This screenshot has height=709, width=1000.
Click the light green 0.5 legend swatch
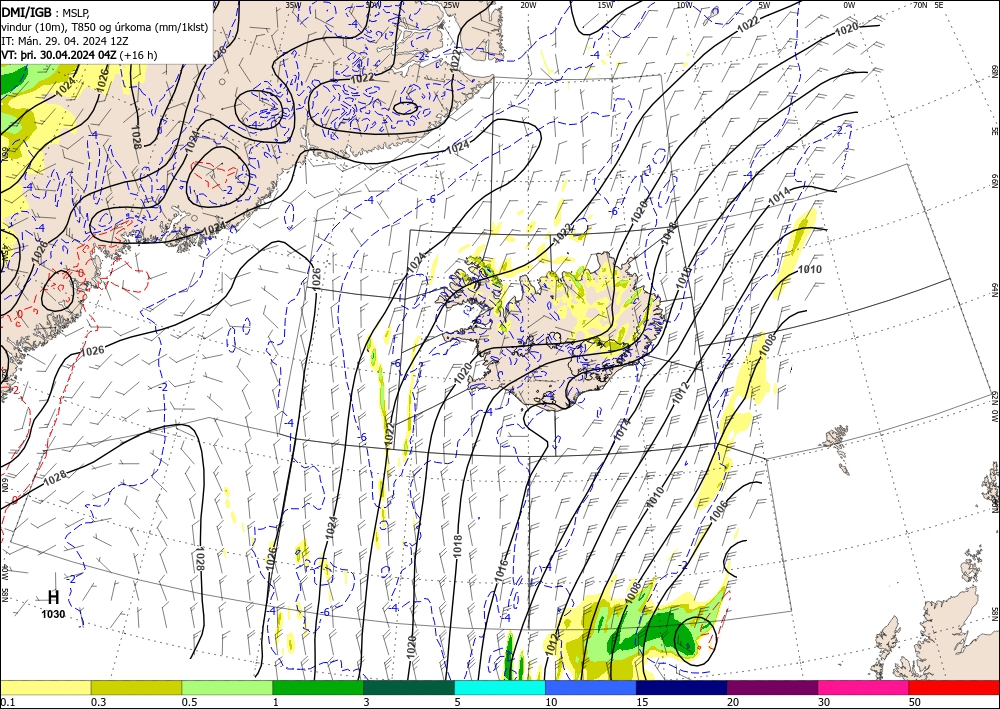(x=227, y=687)
